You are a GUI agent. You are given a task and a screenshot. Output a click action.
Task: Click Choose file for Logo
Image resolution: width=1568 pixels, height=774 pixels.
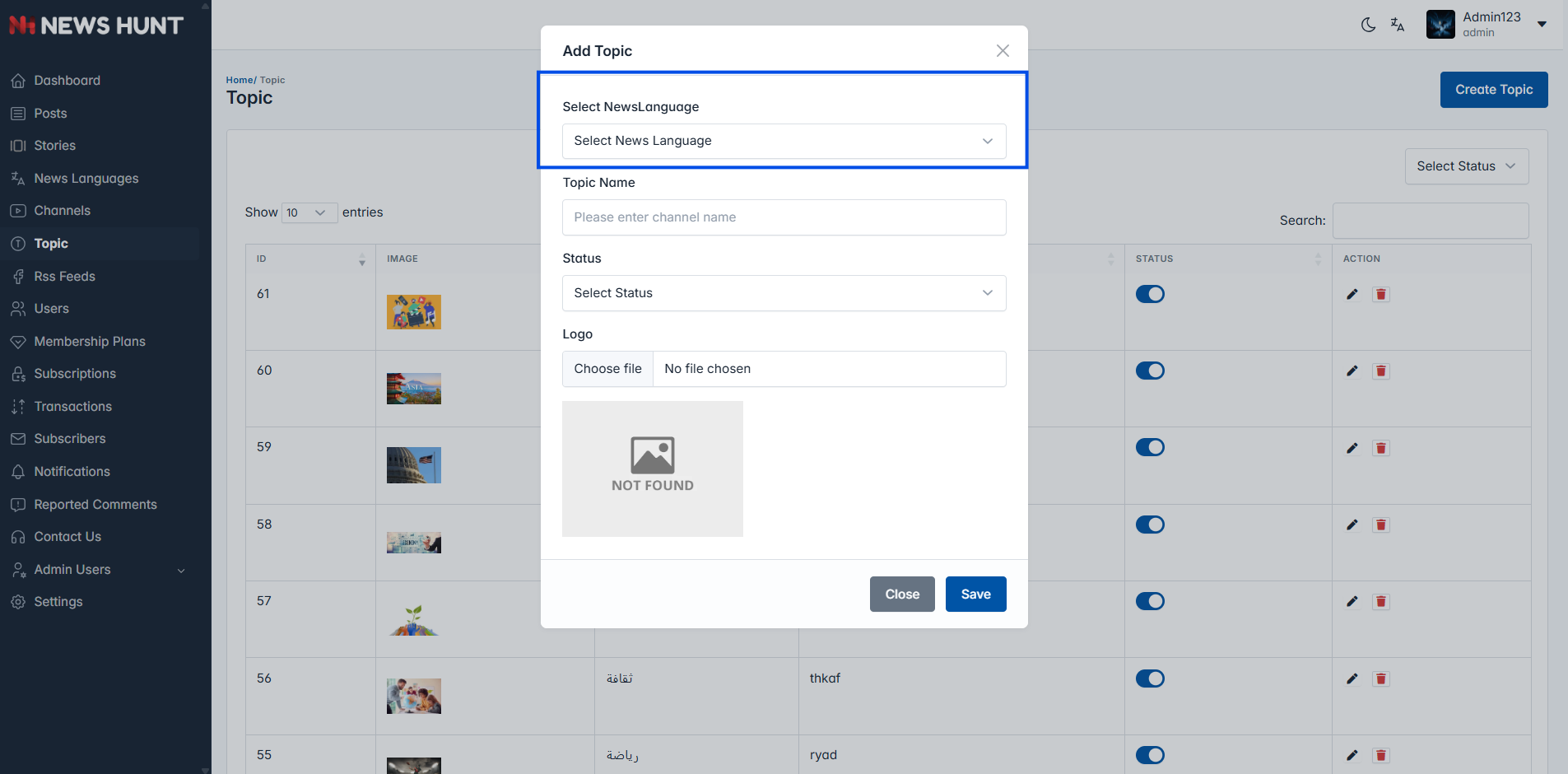coord(607,369)
